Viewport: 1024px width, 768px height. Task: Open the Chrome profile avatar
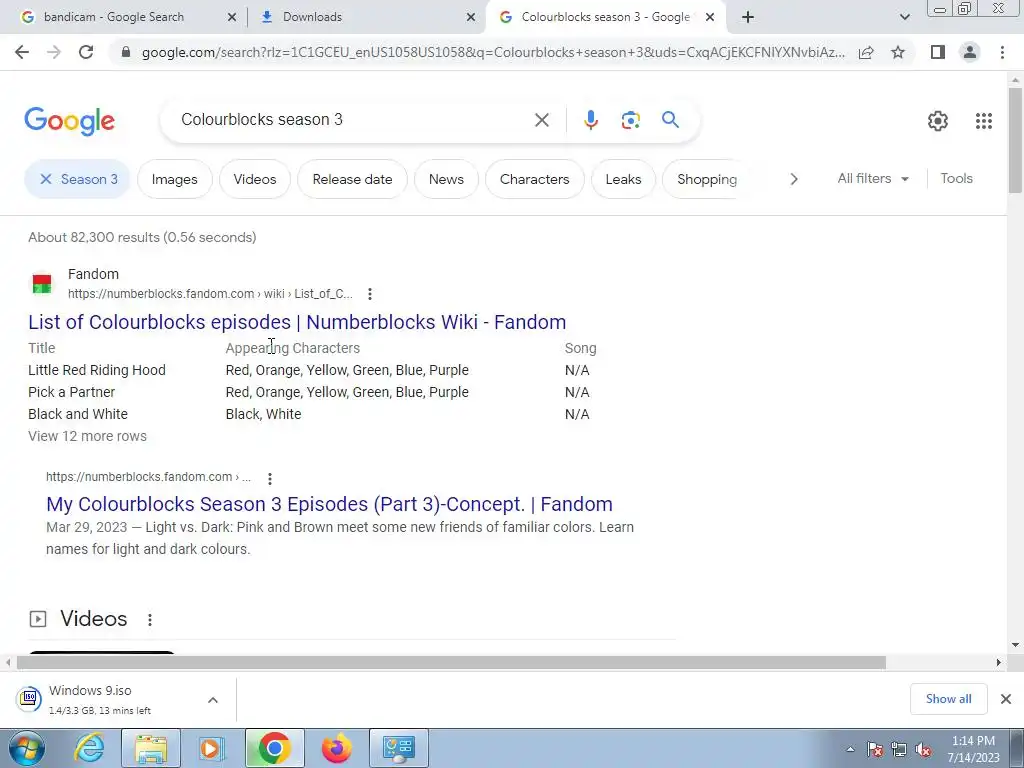click(970, 52)
